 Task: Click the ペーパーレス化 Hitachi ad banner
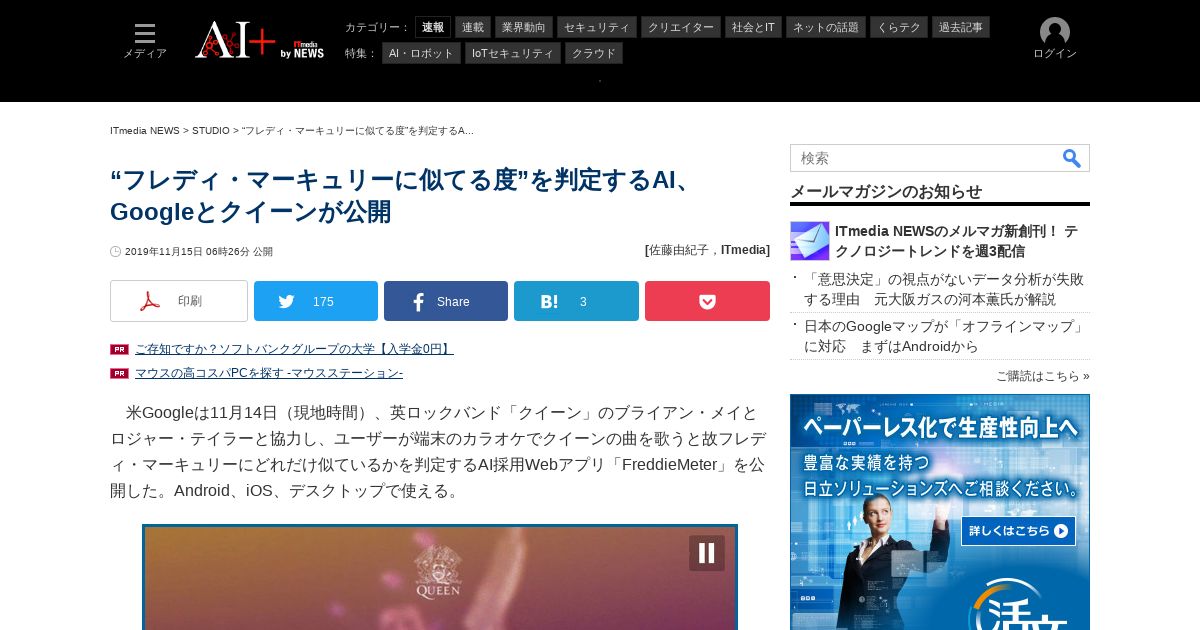tap(940, 512)
